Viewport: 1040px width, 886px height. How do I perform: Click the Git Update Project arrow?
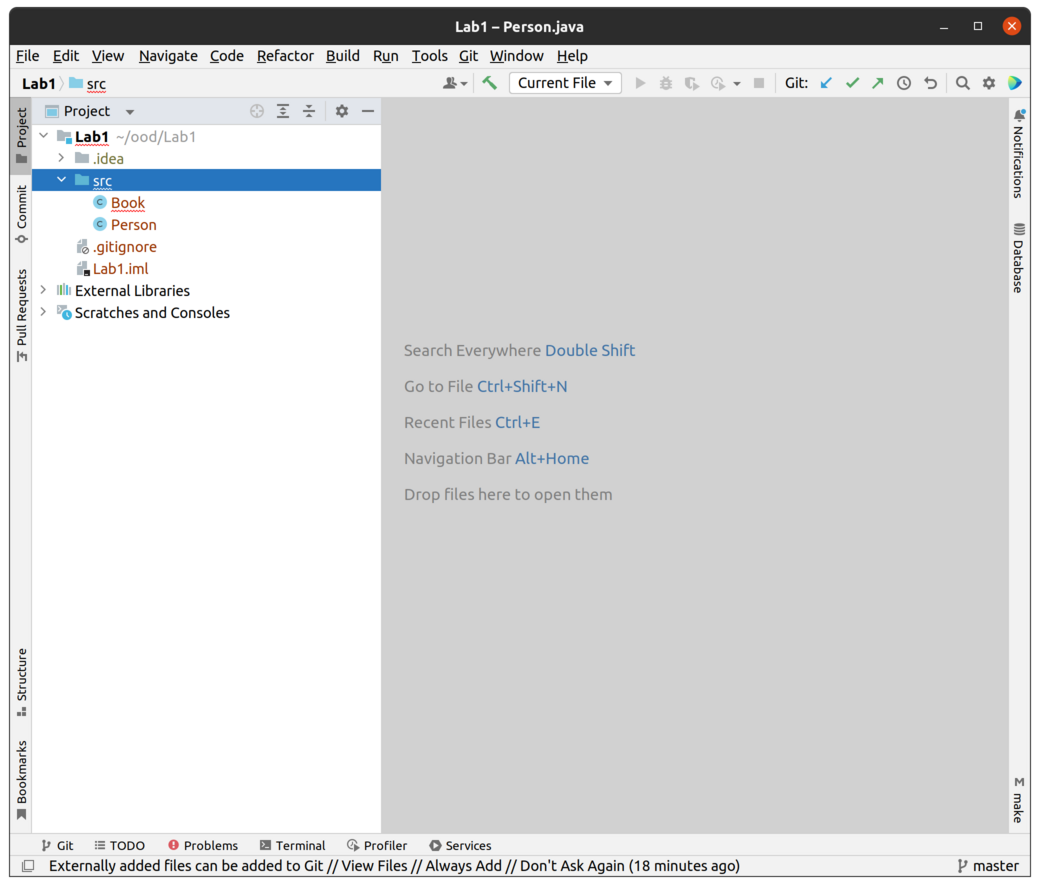(826, 83)
